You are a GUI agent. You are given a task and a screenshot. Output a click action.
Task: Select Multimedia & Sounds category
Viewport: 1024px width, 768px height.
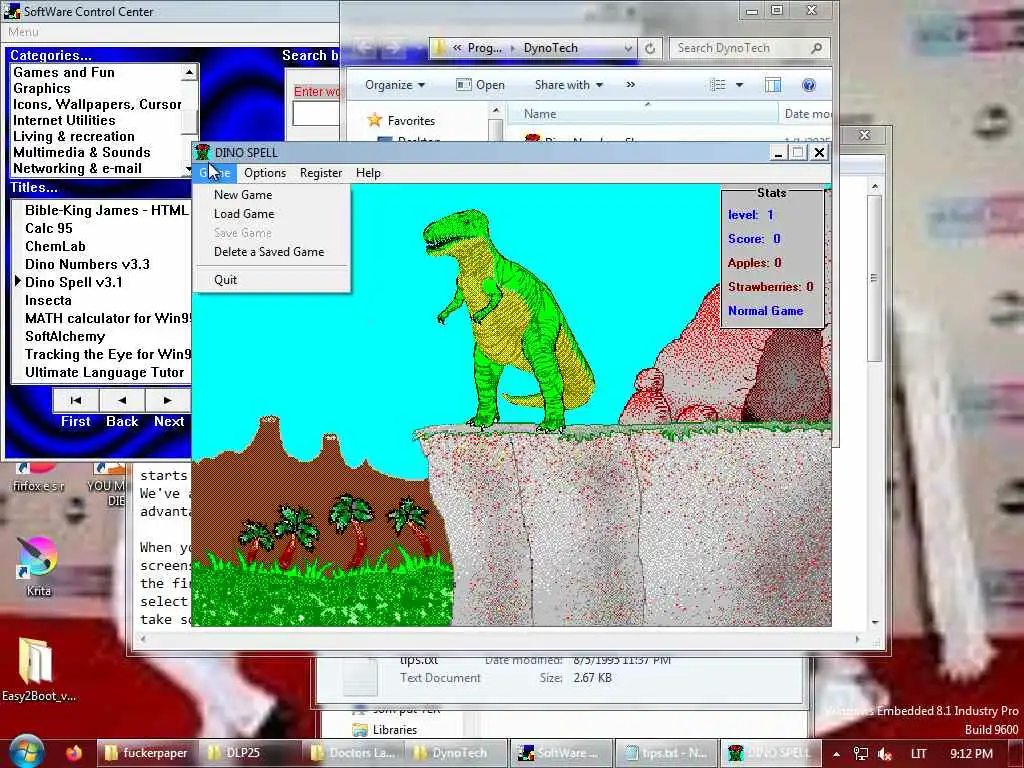81,152
